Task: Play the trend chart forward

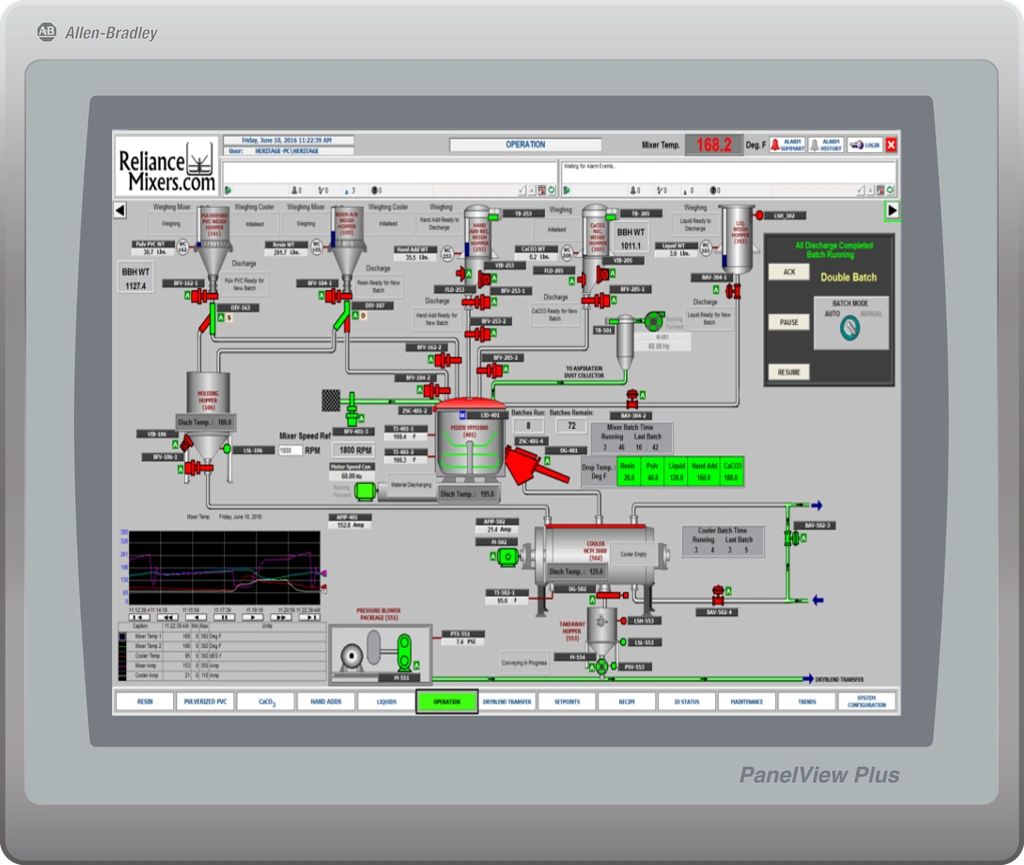Action: pos(254,618)
